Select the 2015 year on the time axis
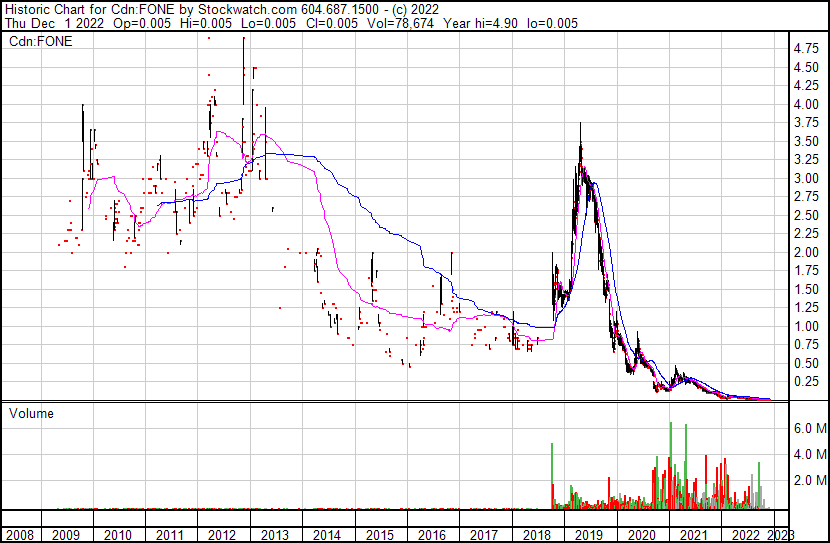Viewport: 830px width, 543px height. tap(380, 535)
